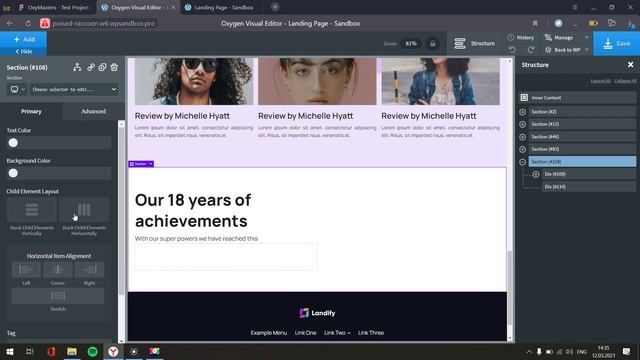
Task: Expand Section (#2) in Structure
Action: click(x=522, y=112)
